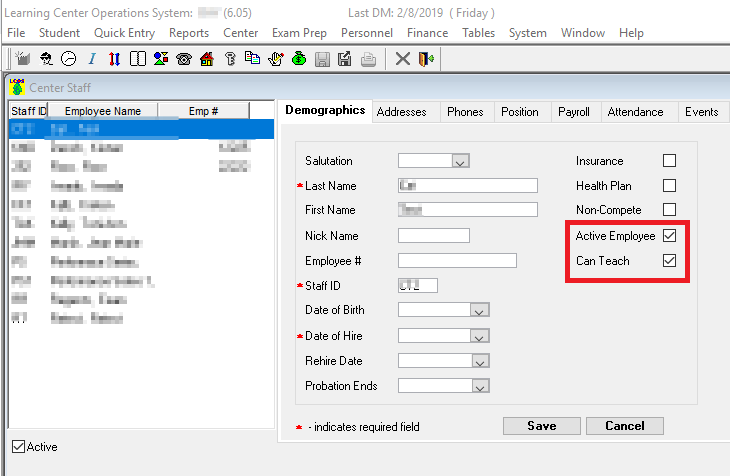Open the Salutation dropdown
730x476 pixels.
click(x=460, y=161)
